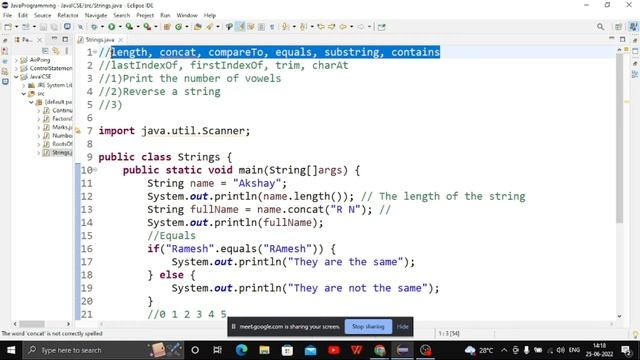Click the Last Edit Location arrow icon
Image resolution: width=640 pixels, height=360 pixels.
[321, 27]
